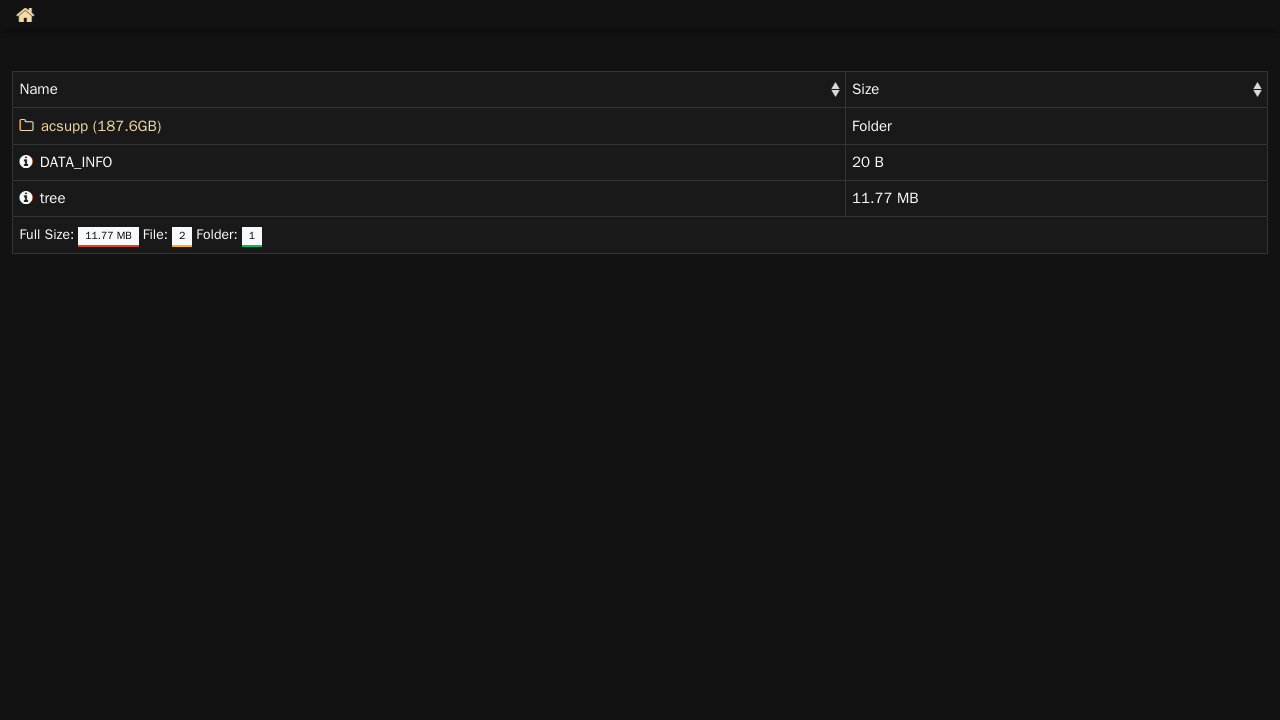Click the Folder count badge showing 1
Image resolution: width=1280 pixels, height=720 pixels.
tap(252, 236)
